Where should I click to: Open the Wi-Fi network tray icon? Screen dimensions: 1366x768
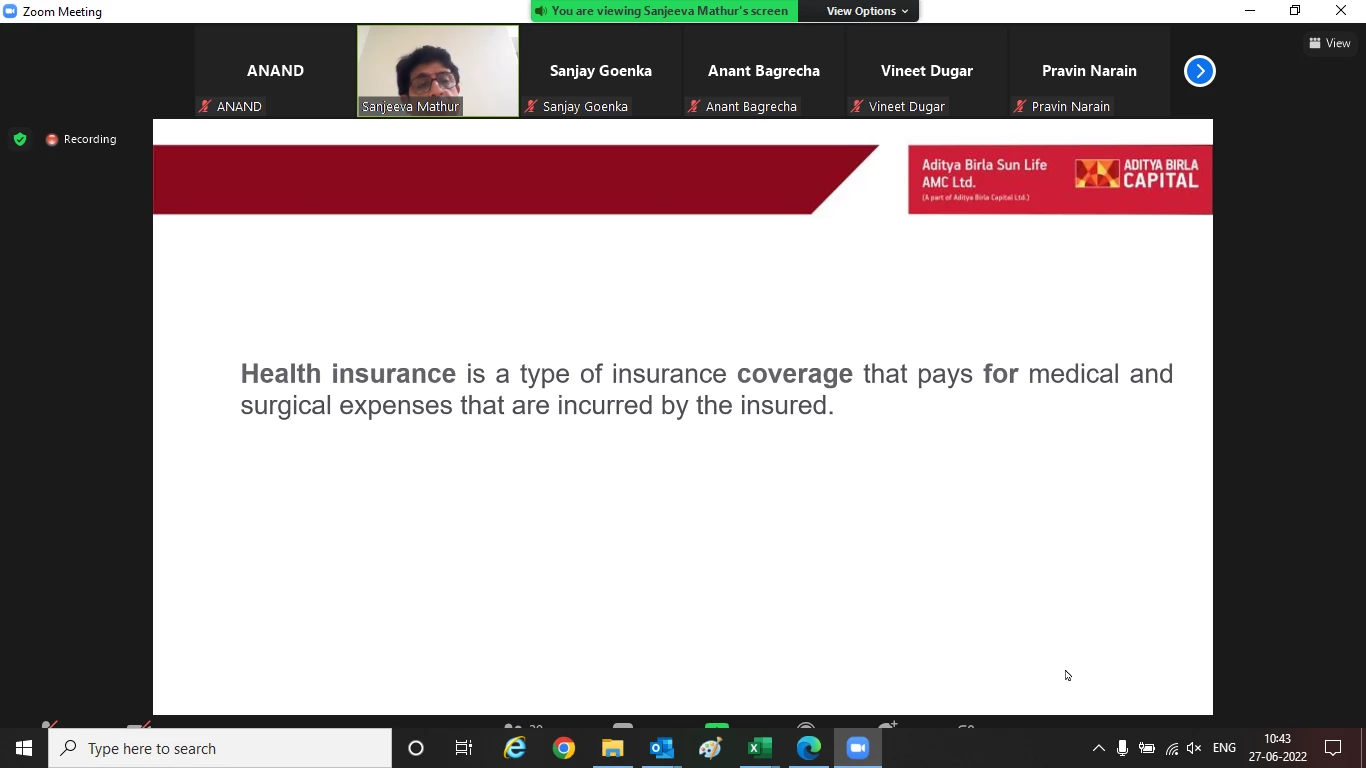point(1171,748)
